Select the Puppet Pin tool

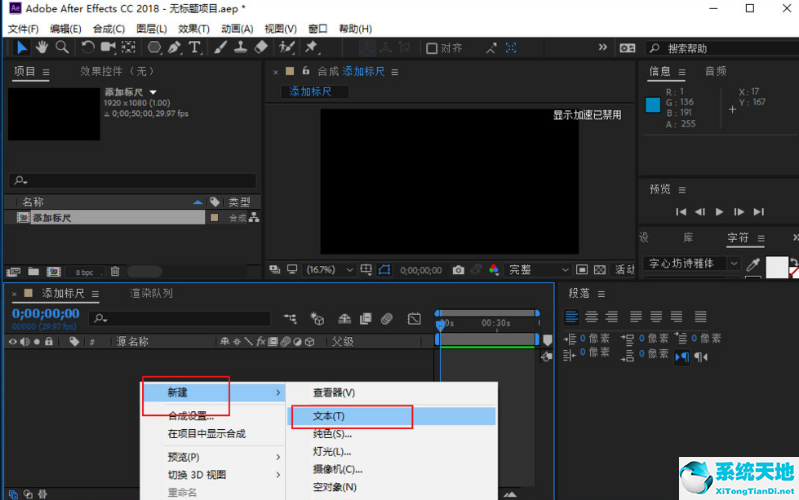311,48
